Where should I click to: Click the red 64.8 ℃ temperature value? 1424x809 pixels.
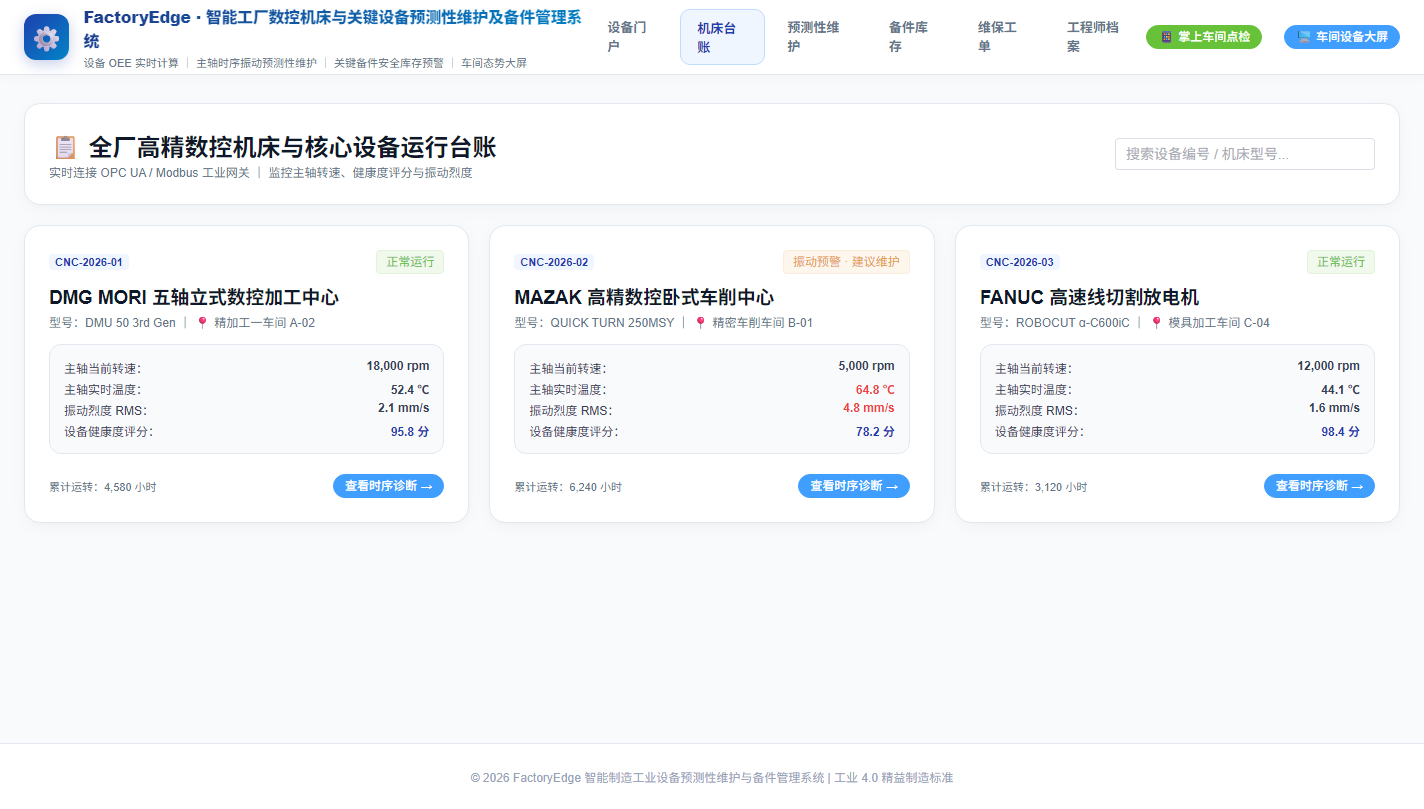(876, 390)
